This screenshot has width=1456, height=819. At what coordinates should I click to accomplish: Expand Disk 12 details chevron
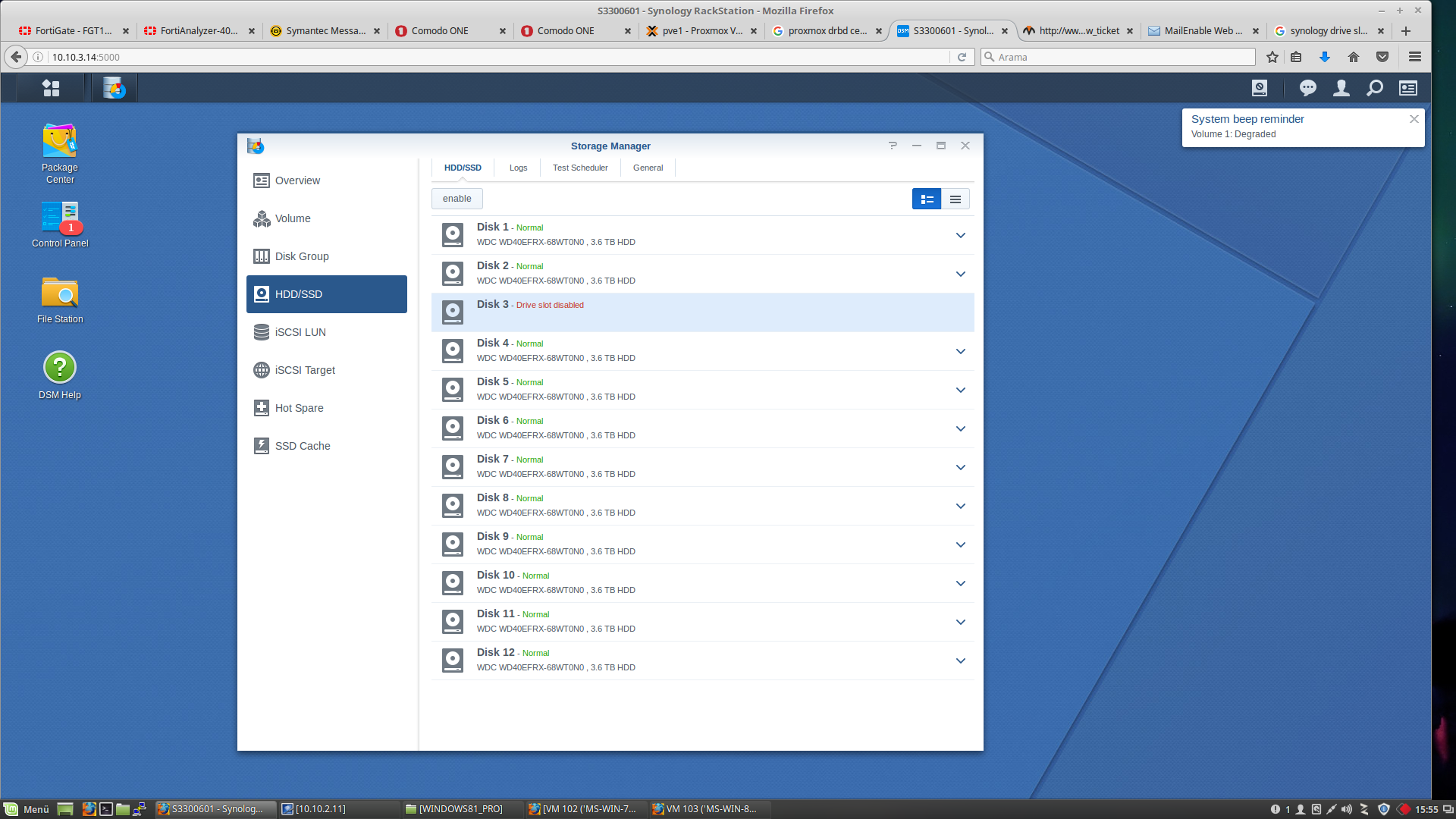coord(960,661)
